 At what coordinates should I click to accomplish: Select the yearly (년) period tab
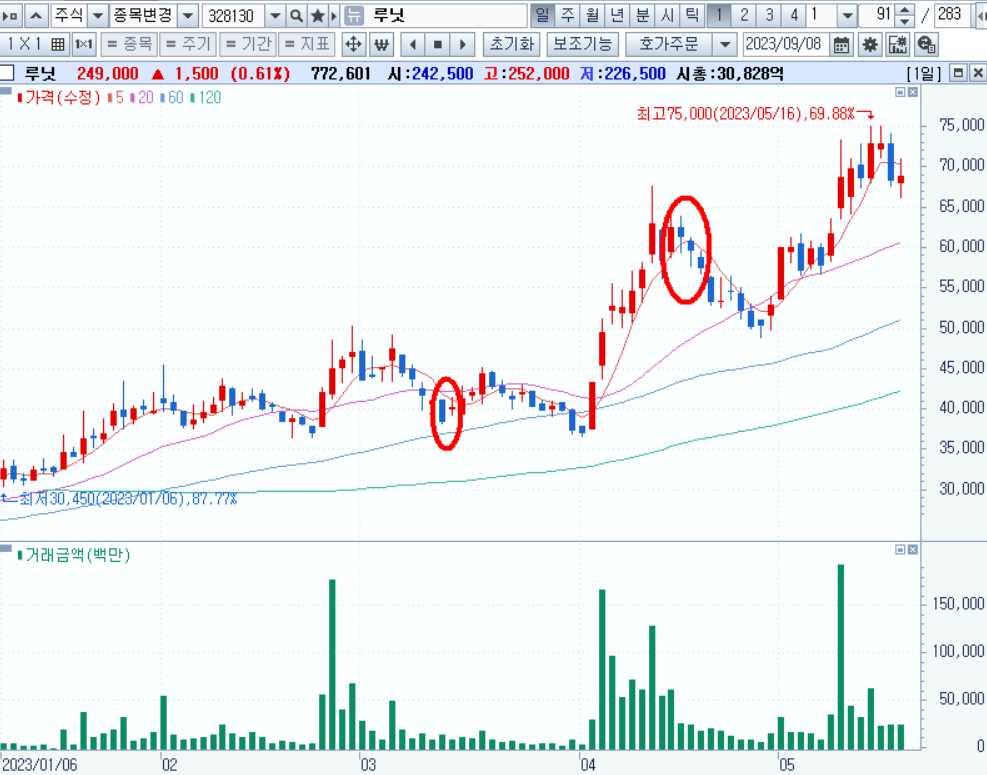pyautogui.click(x=618, y=15)
